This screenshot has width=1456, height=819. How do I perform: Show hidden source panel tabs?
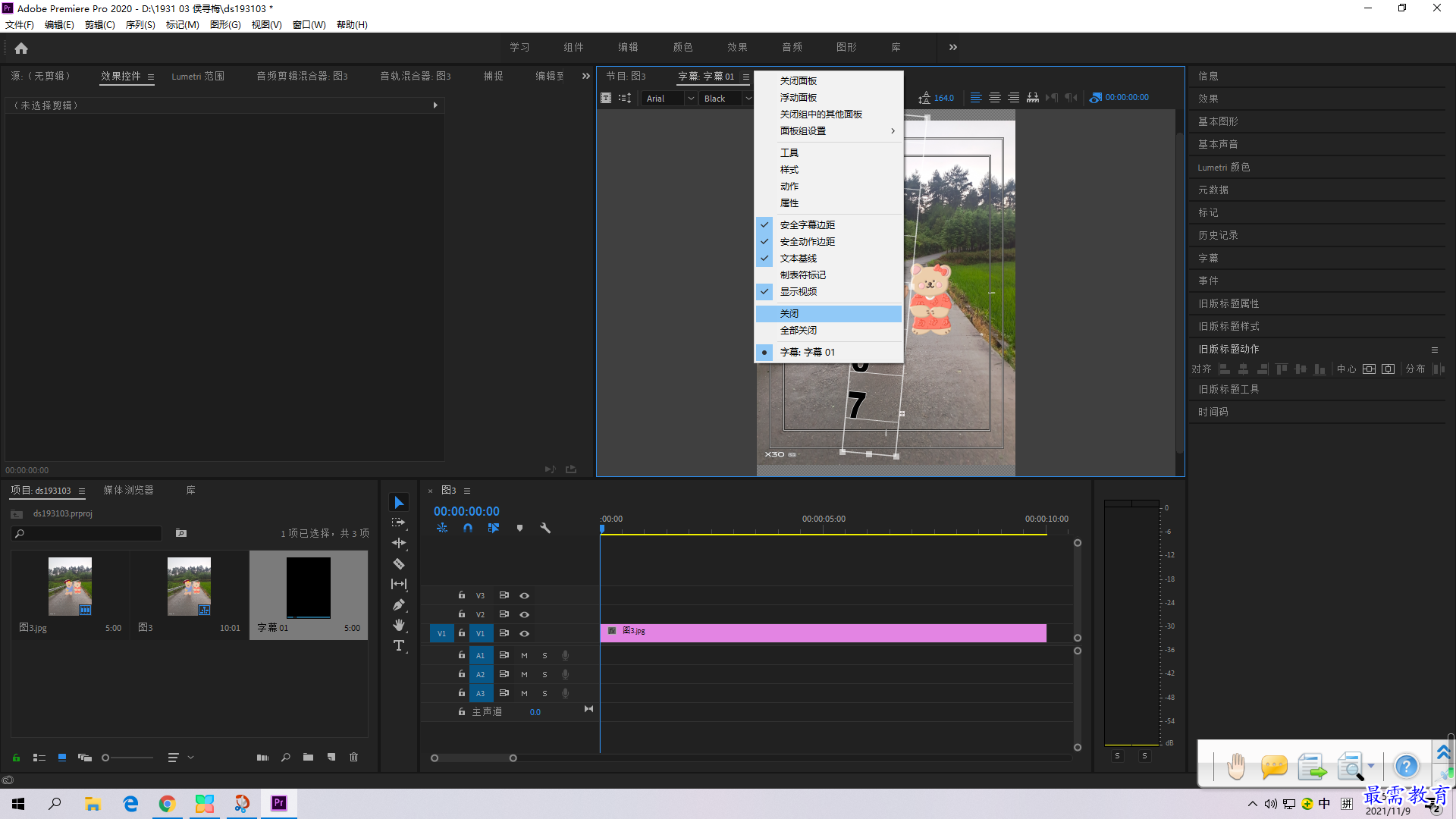[x=585, y=76]
